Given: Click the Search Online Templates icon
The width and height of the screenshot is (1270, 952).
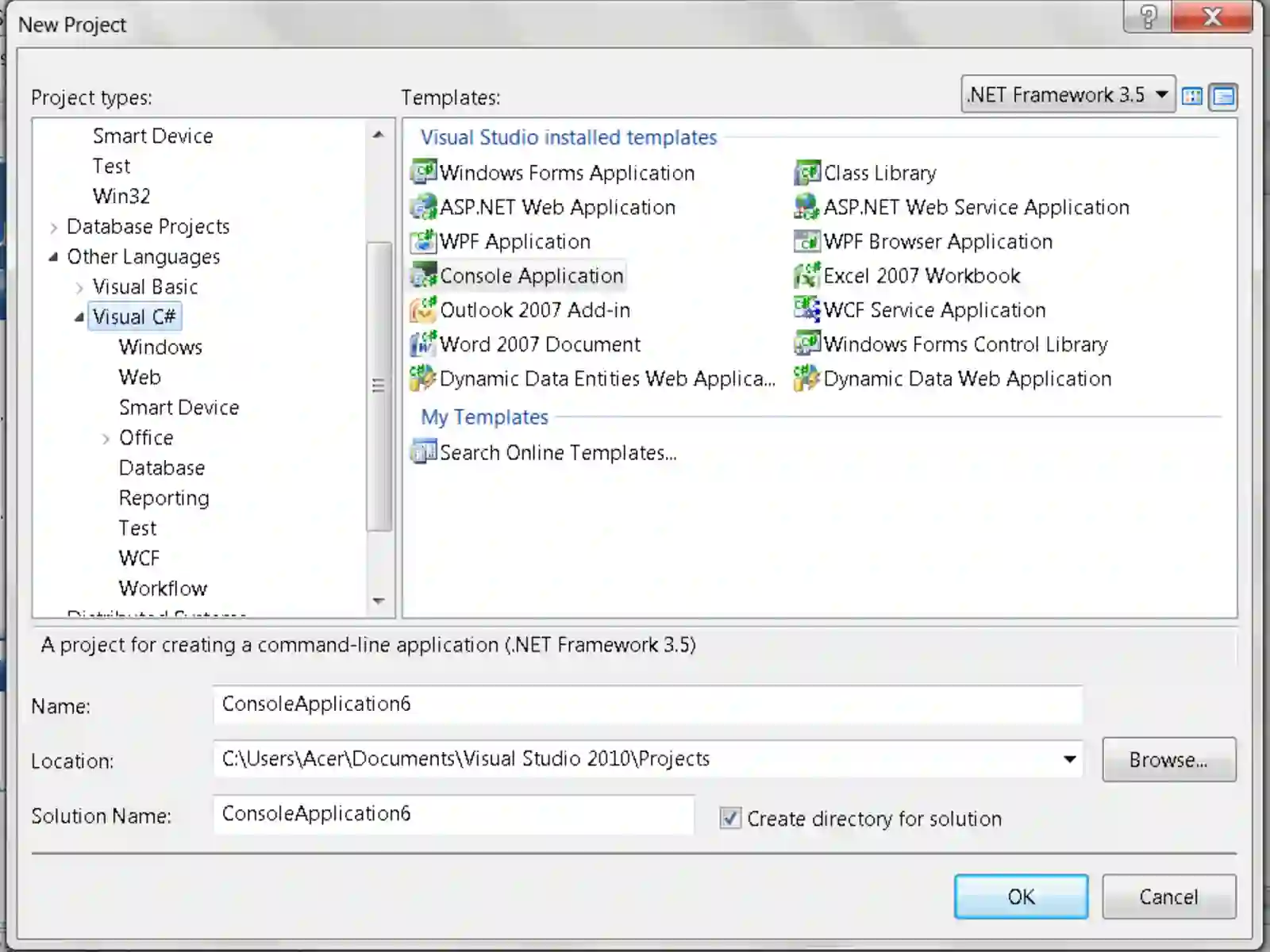Looking at the screenshot, I should (424, 451).
